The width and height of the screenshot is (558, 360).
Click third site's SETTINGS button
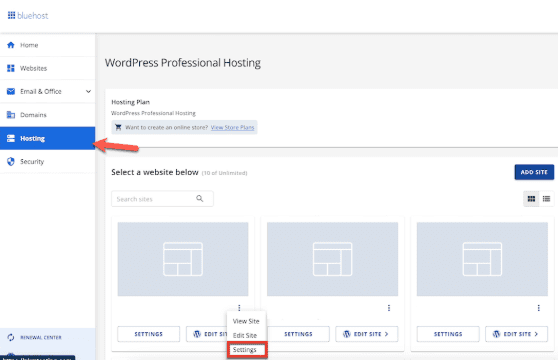click(x=448, y=334)
